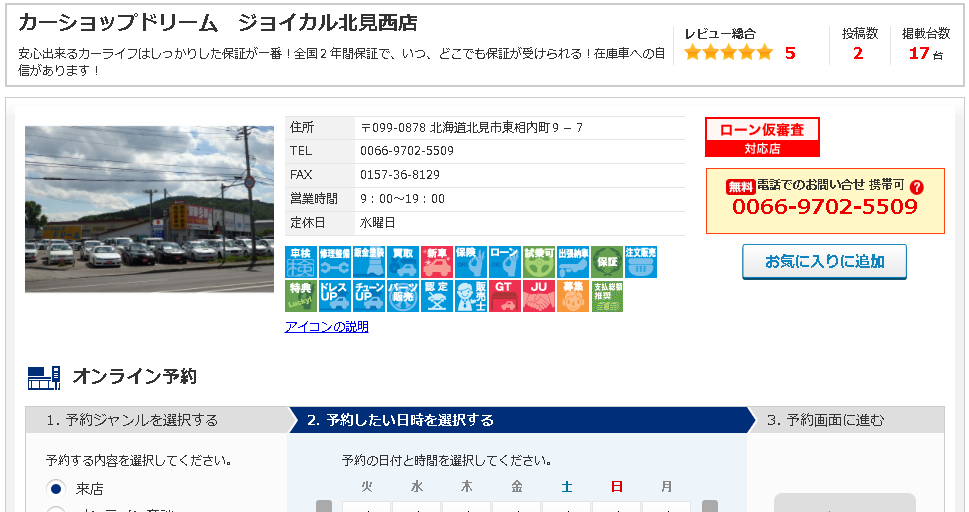Select the 来店 radio button
Screen dimensions: 969x512
coord(56,489)
